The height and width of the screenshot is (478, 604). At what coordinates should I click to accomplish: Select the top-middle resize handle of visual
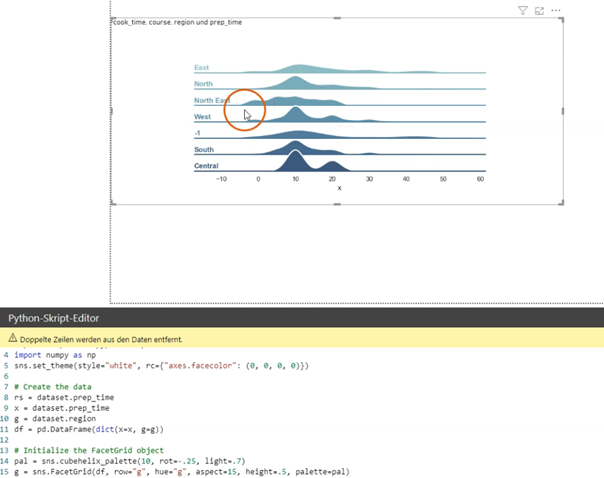(x=337, y=18)
